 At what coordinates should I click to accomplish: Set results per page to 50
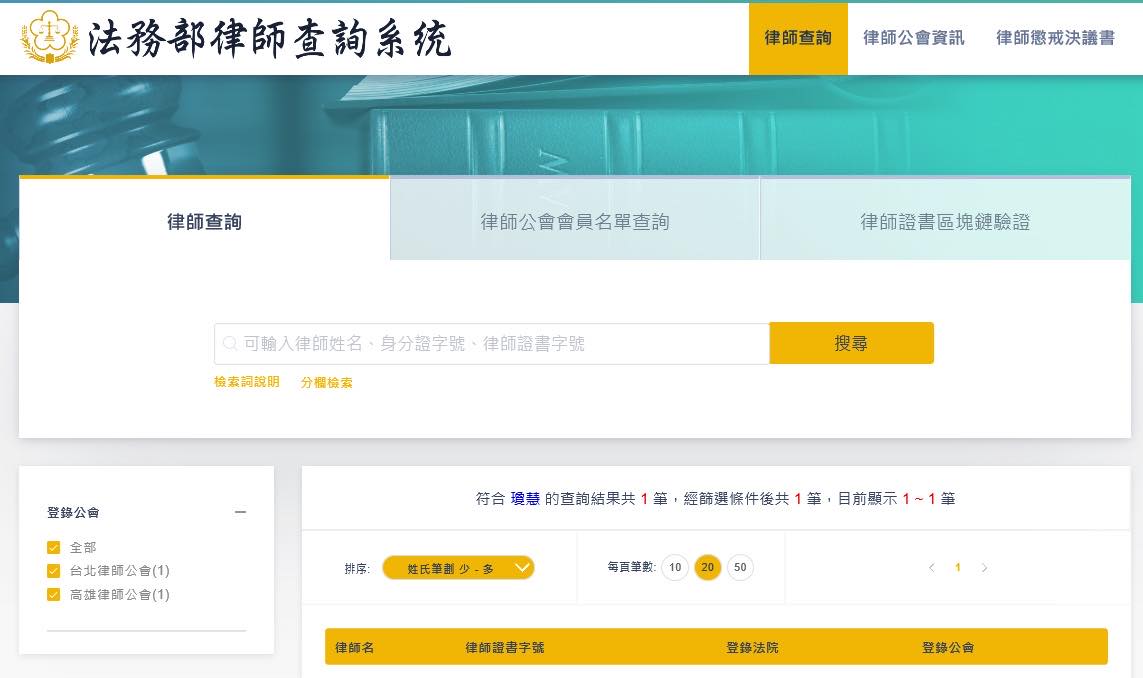(x=740, y=567)
